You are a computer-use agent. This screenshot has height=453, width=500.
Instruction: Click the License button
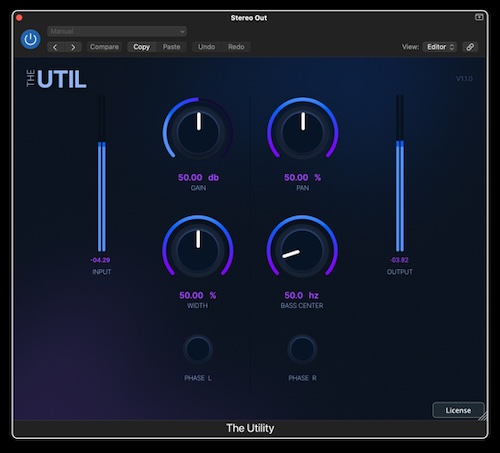pyautogui.click(x=458, y=410)
